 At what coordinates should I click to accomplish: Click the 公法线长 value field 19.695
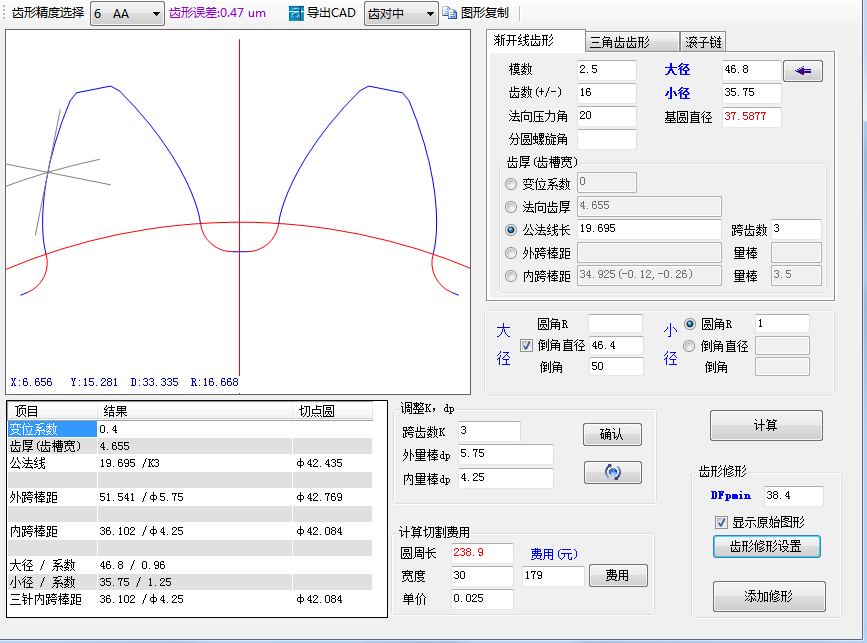pos(649,229)
